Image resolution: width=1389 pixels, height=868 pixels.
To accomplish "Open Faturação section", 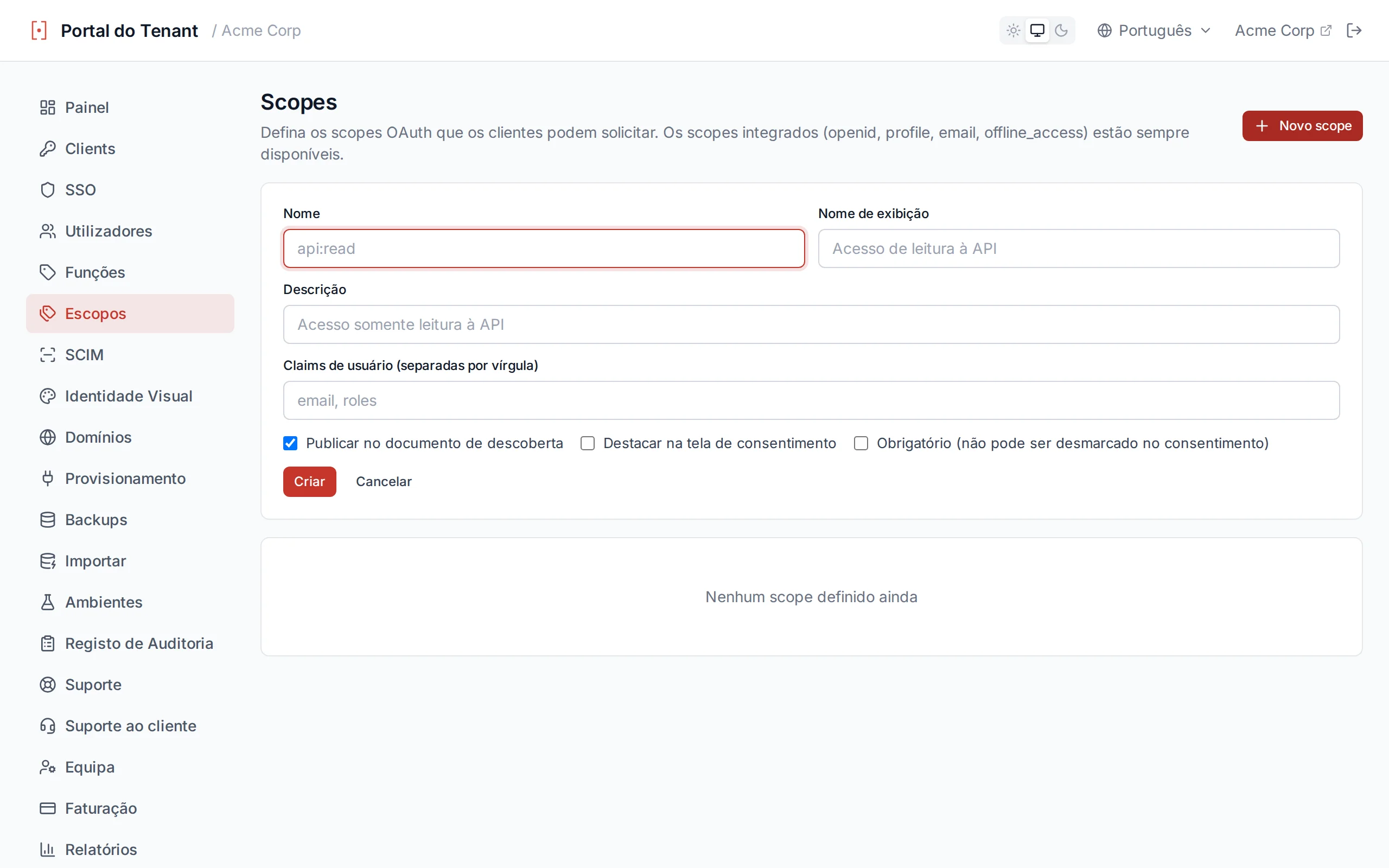I will click(x=130, y=808).
